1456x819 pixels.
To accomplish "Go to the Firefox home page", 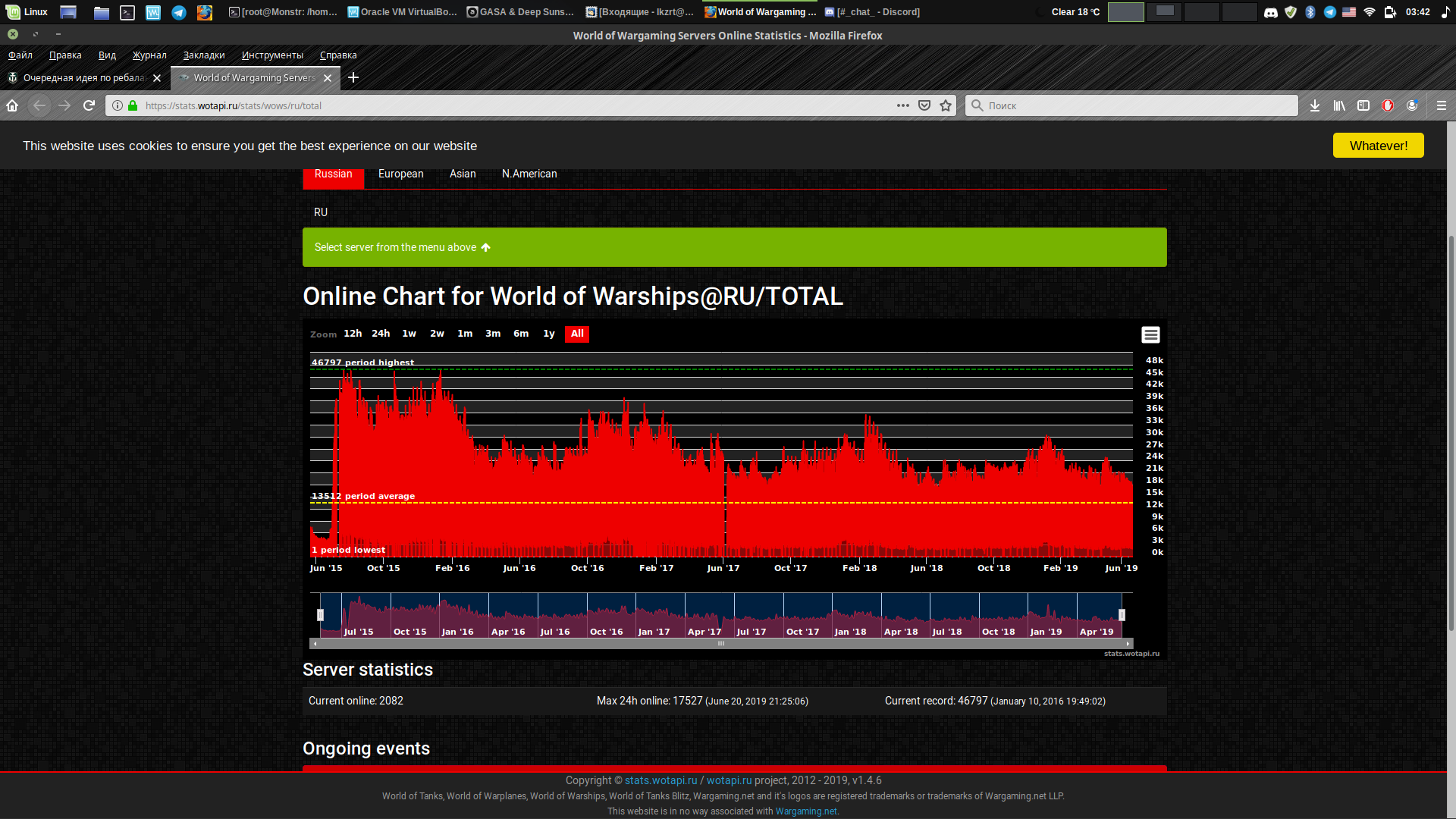I will tap(12, 105).
